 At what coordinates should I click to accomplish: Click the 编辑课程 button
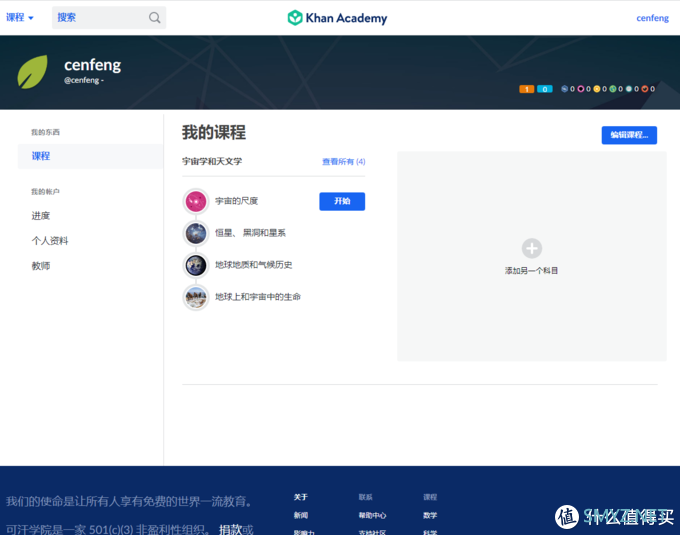[628, 135]
